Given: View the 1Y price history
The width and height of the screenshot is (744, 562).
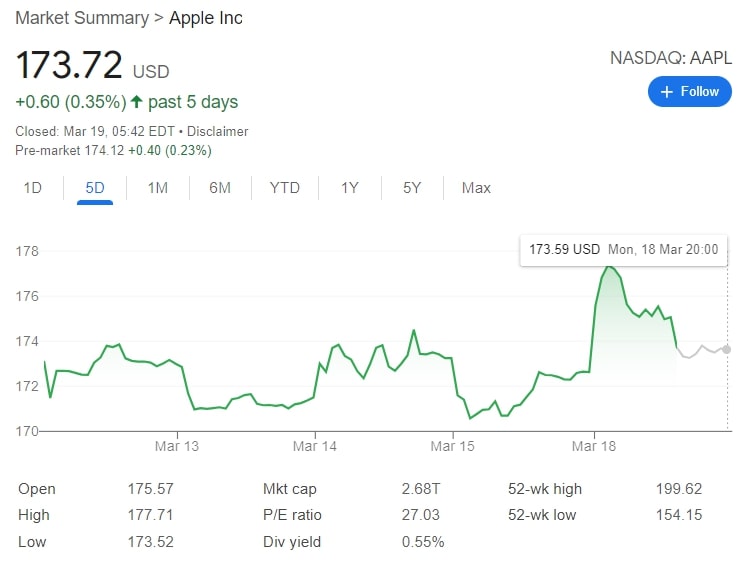Looking at the screenshot, I should (x=349, y=188).
